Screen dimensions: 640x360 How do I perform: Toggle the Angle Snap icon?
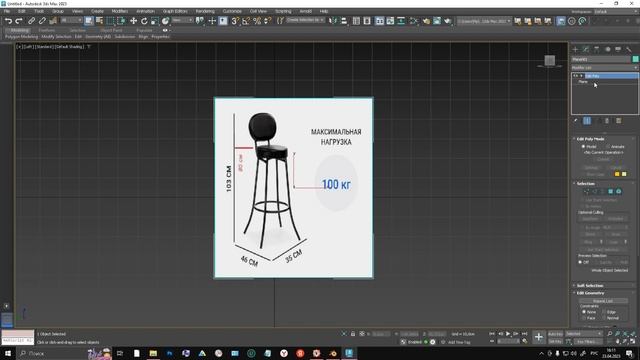246,21
